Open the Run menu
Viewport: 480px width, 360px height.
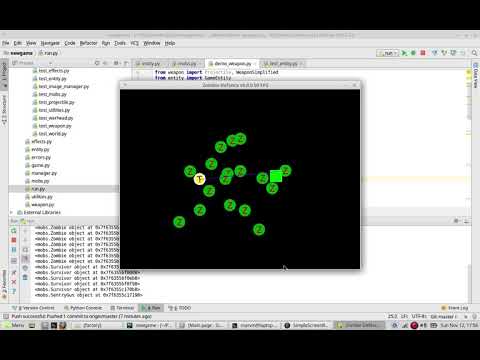(106, 43)
